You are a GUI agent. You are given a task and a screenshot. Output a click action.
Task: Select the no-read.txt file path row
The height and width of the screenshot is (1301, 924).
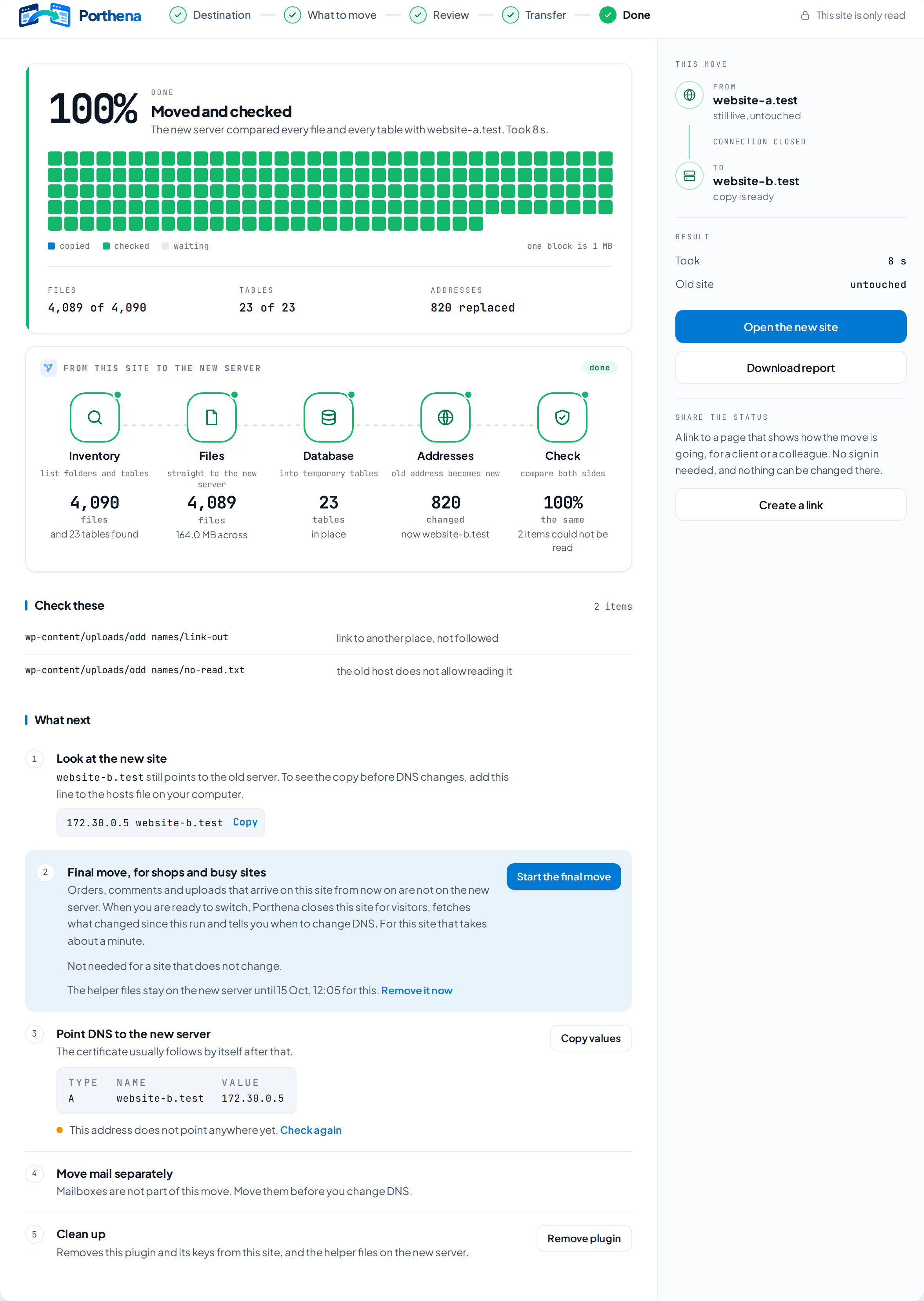point(328,671)
